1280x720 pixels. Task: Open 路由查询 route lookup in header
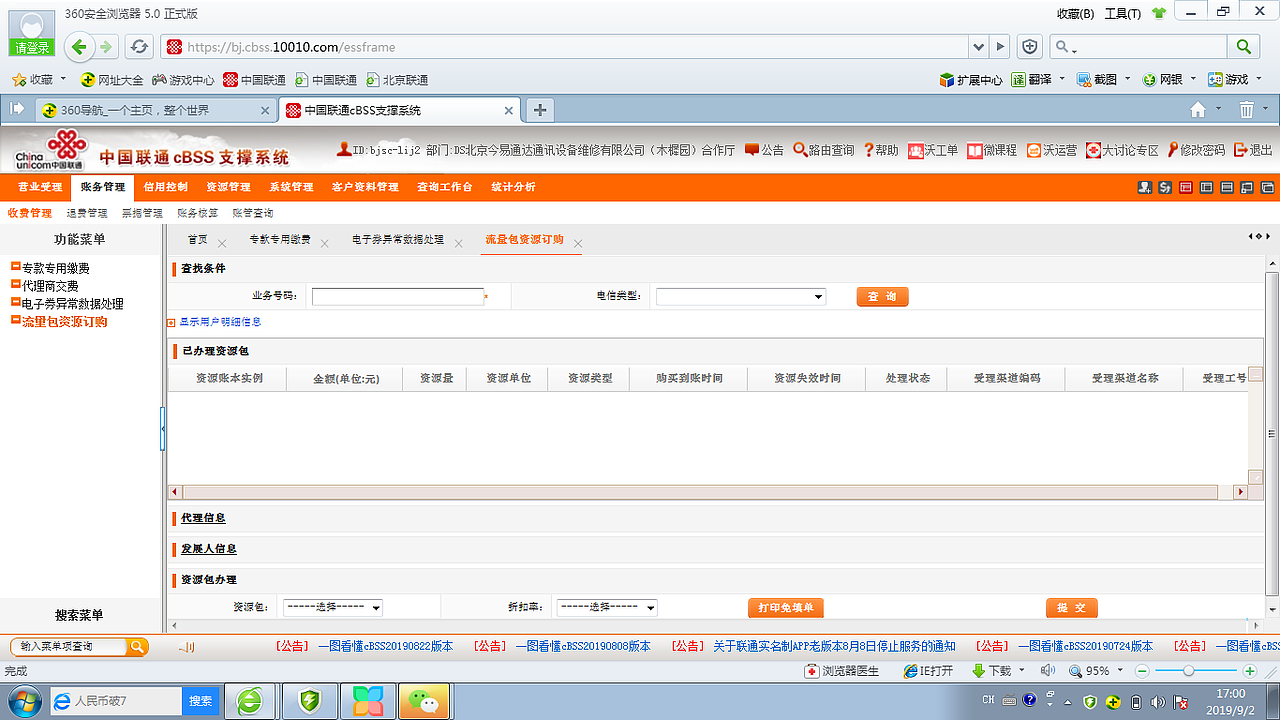pyautogui.click(x=823, y=150)
